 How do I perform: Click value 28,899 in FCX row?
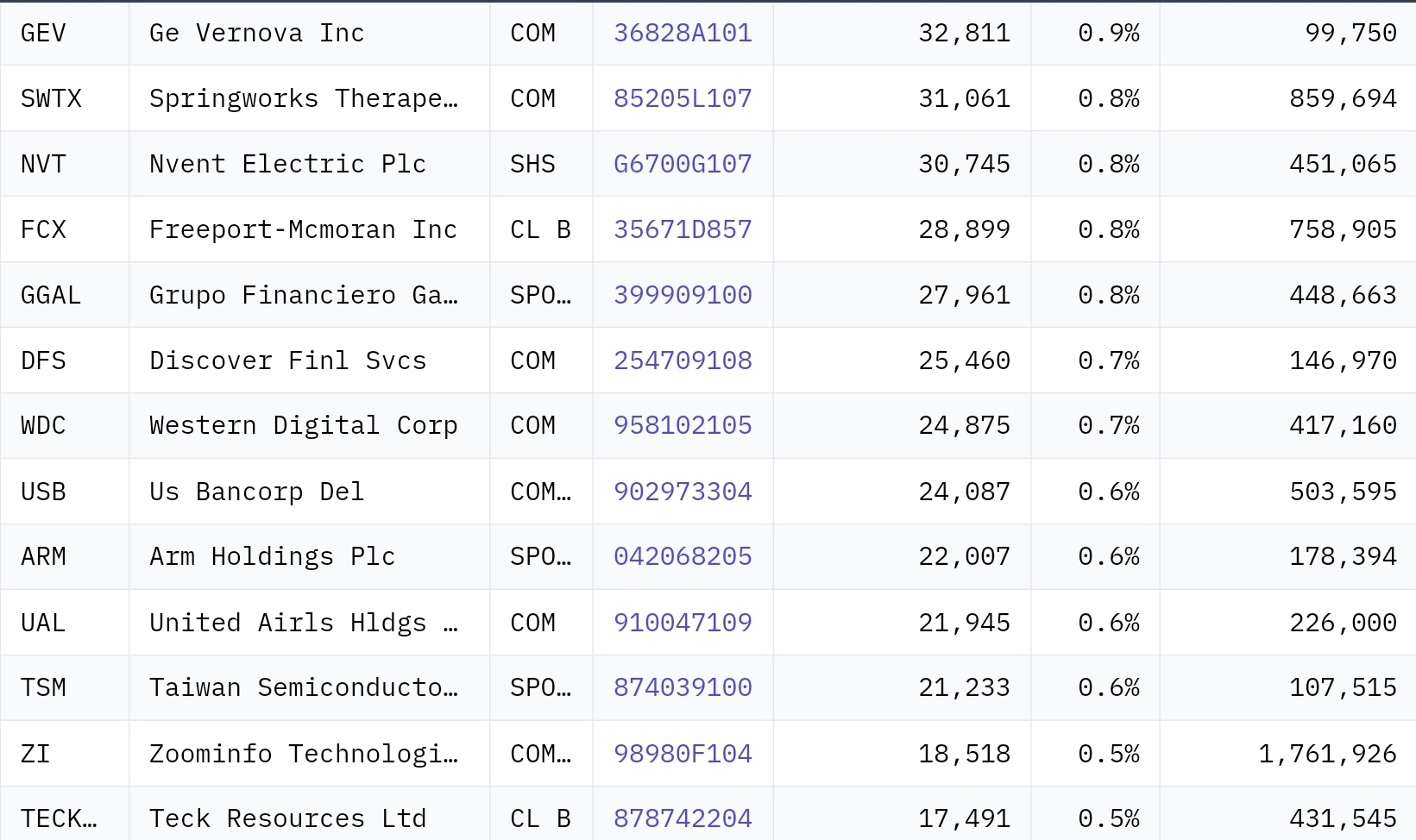(965, 229)
